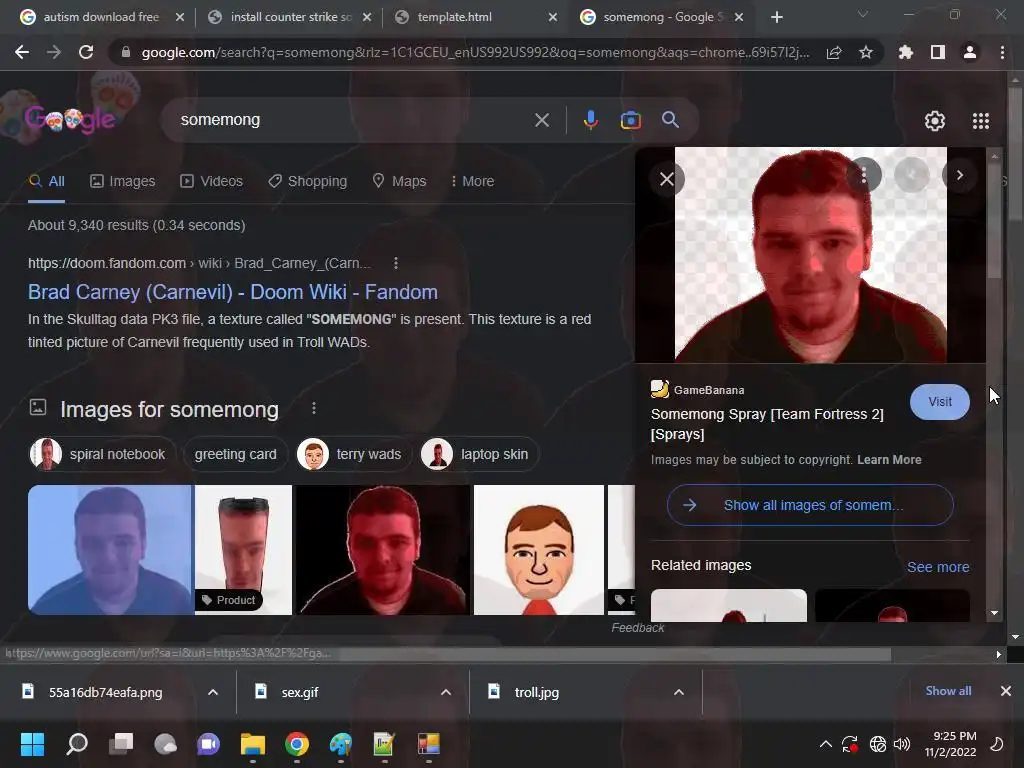1024x768 pixels.
Task: Open the Chrome three-dot menu
Action: [x=1002, y=52]
